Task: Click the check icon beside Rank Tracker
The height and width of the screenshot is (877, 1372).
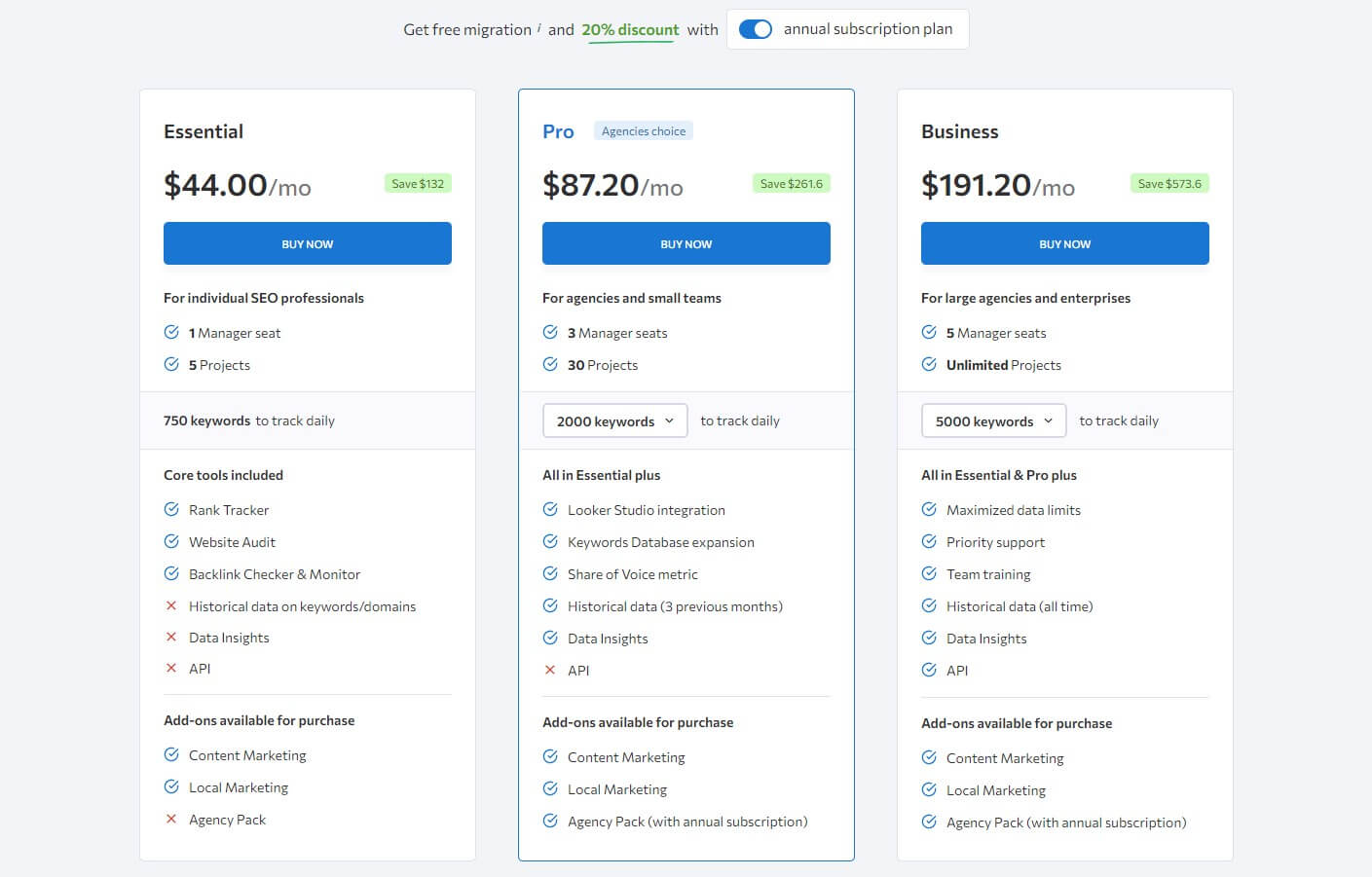Action: (x=171, y=509)
